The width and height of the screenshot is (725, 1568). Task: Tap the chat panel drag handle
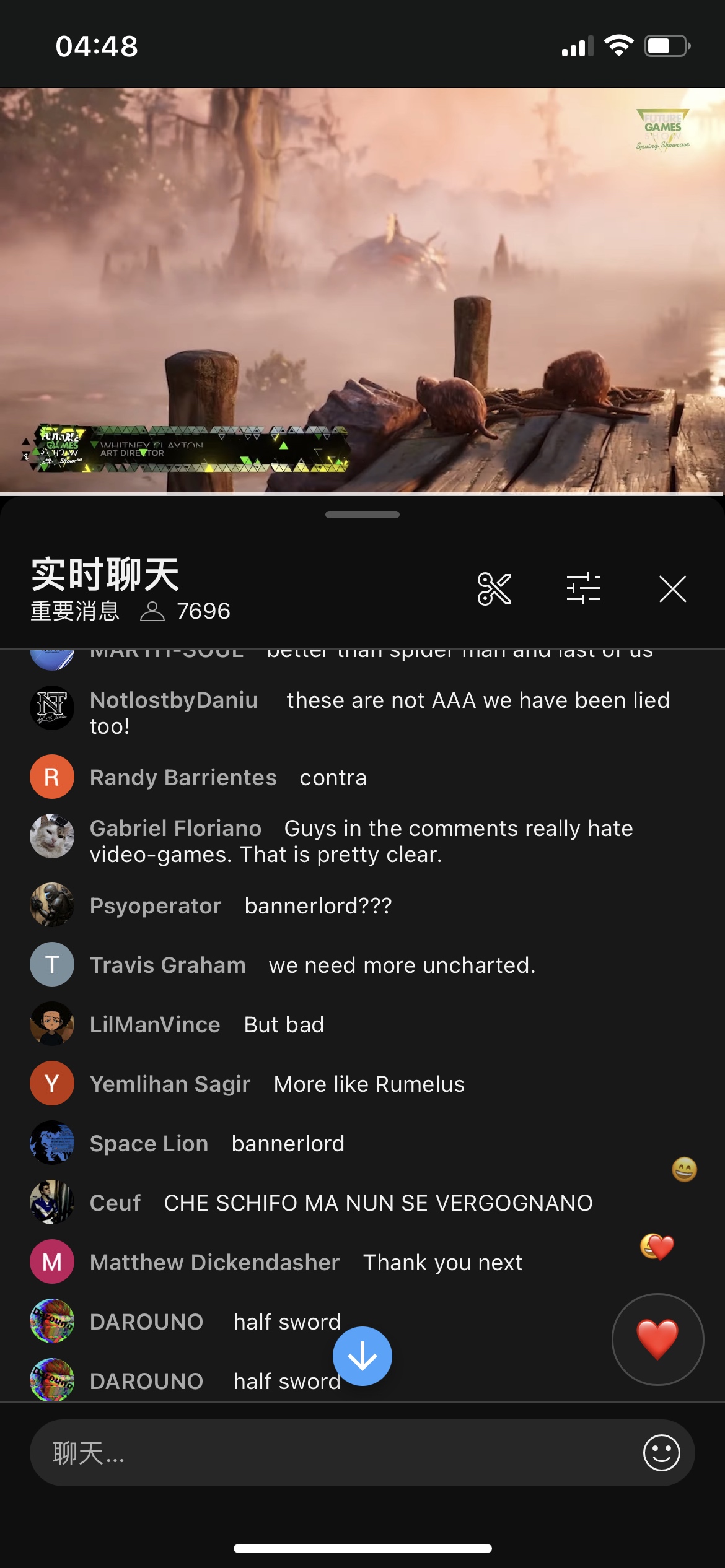coord(362,515)
